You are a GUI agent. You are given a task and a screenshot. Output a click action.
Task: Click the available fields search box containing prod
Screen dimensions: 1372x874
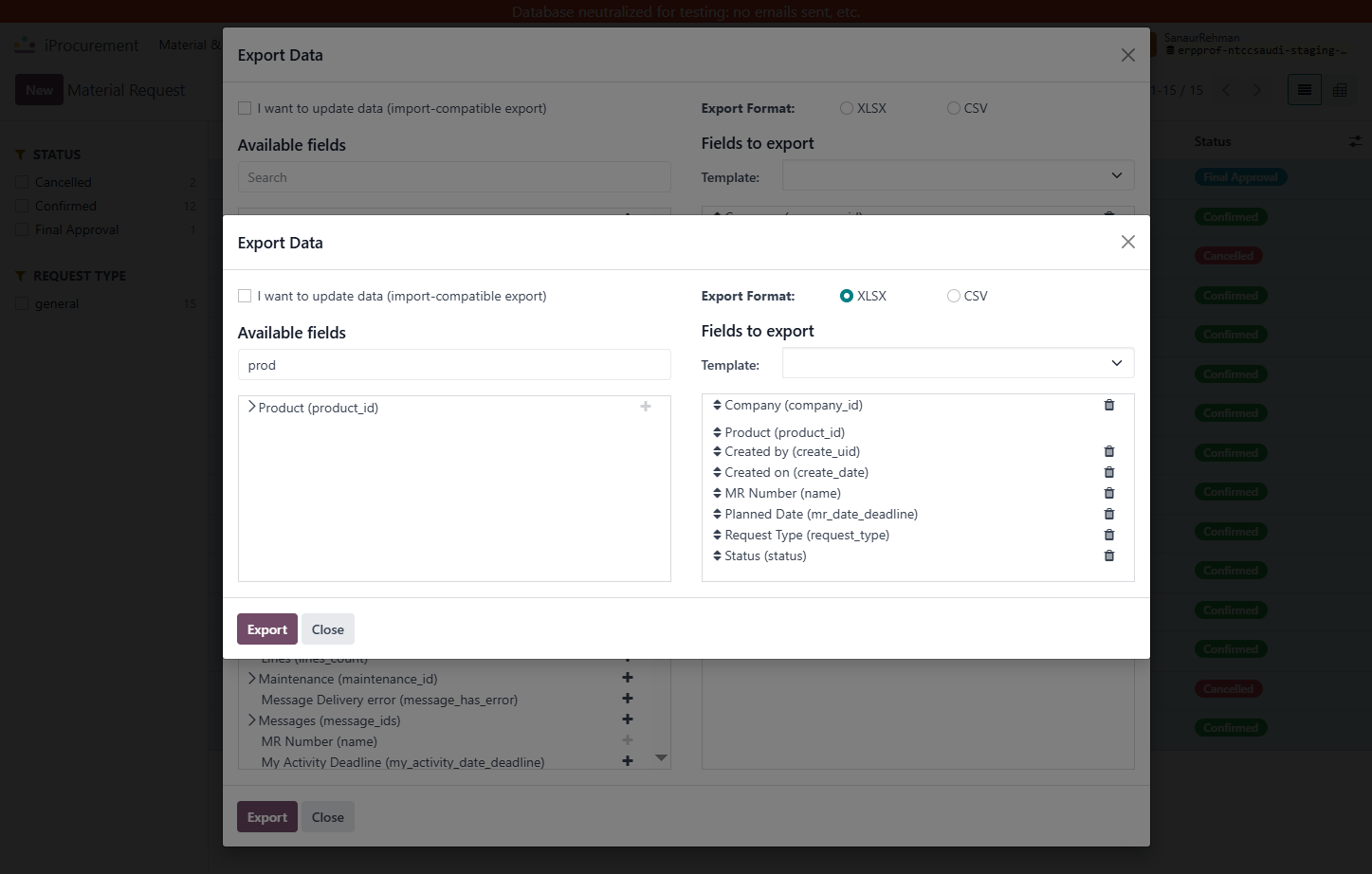tap(454, 365)
